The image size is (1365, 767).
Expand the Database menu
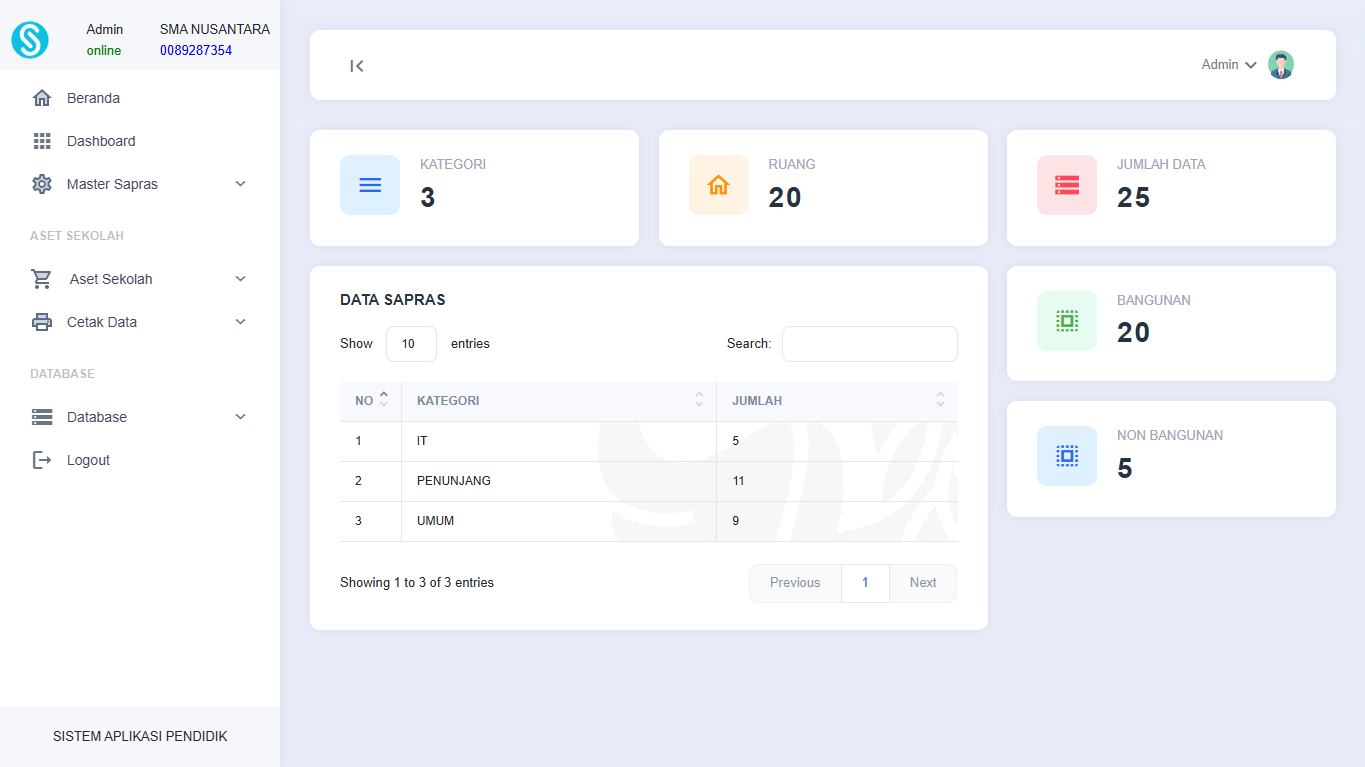point(140,417)
